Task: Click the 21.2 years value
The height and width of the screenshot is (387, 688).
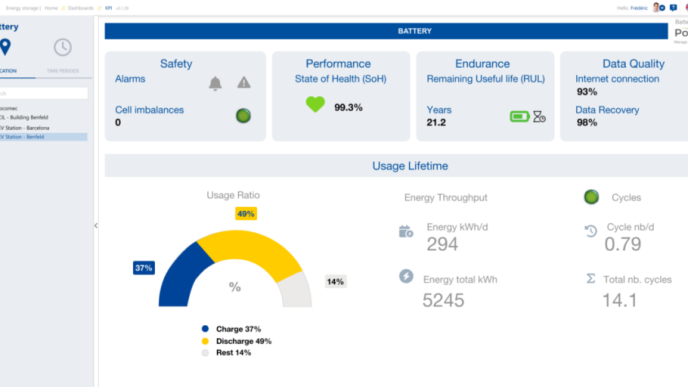Action: pyautogui.click(x=436, y=122)
